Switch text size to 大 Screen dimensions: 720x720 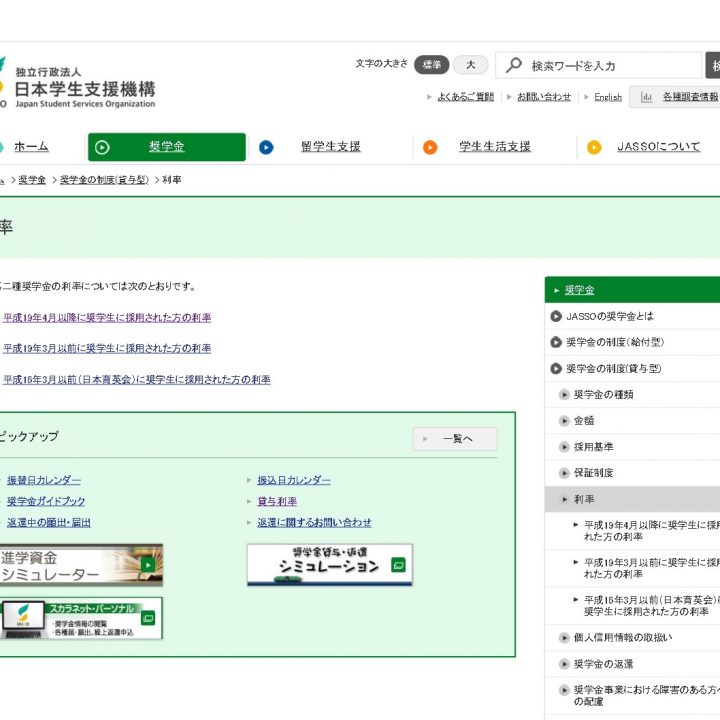pos(470,65)
